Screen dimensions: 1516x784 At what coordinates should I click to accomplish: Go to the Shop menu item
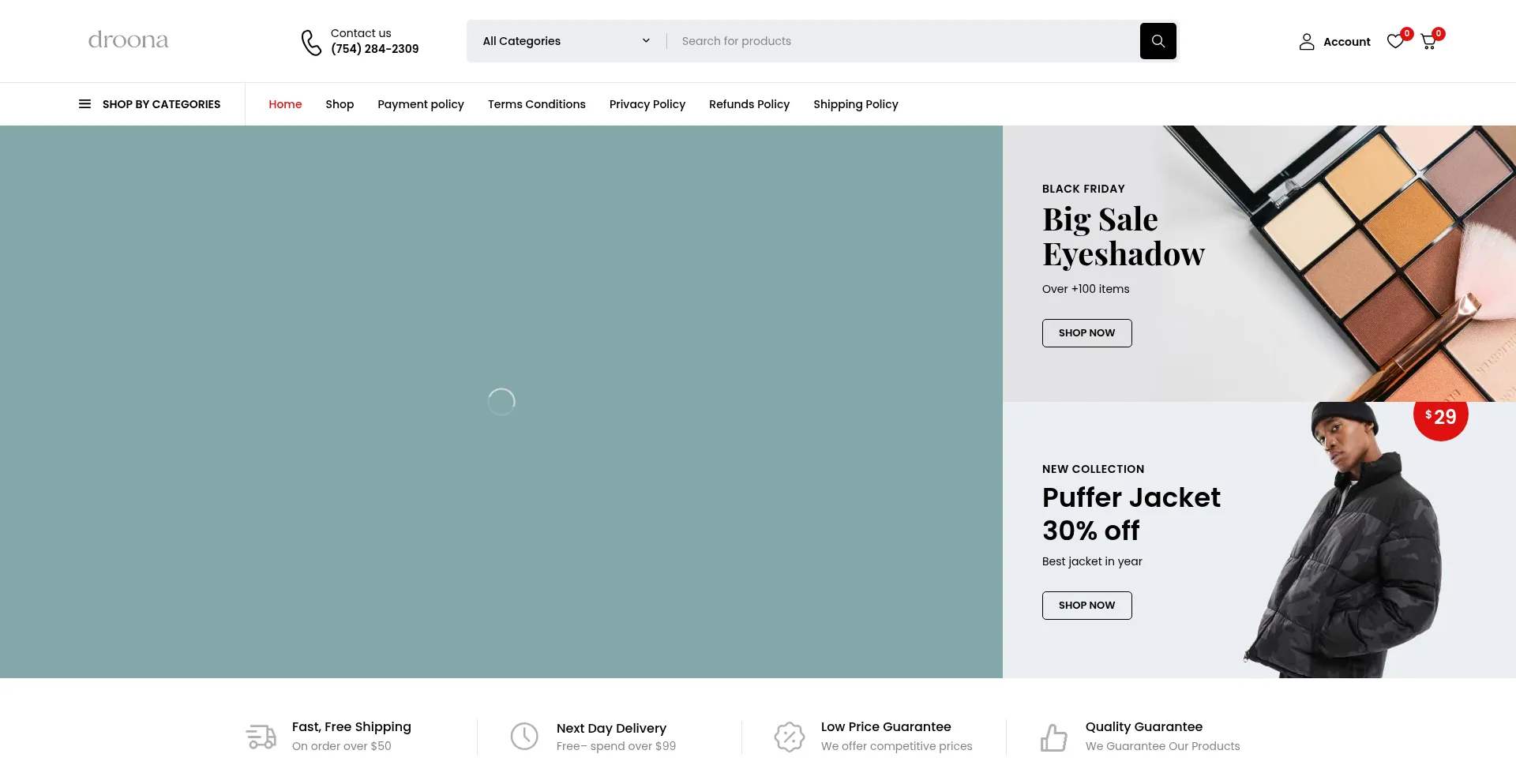(340, 104)
